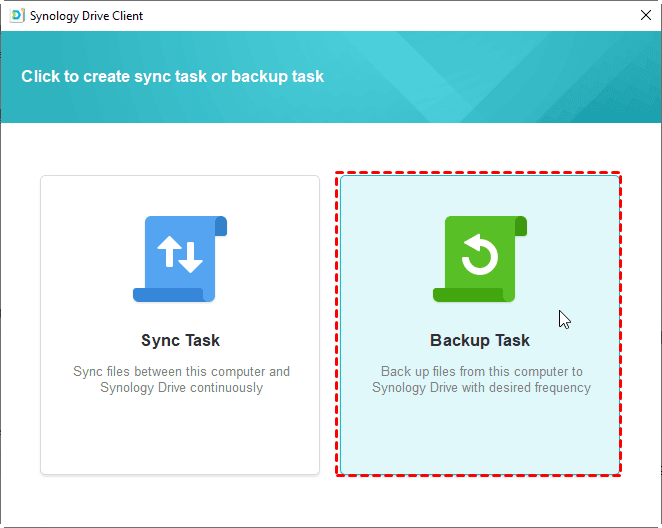Select the "Backup Task" heading
Image resolution: width=662 pixels, height=528 pixels.
(x=480, y=340)
